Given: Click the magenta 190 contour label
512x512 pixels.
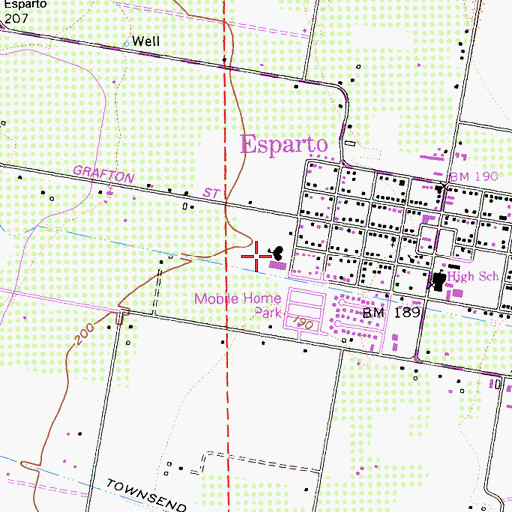Looking at the screenshot, I should click(303, 323).
